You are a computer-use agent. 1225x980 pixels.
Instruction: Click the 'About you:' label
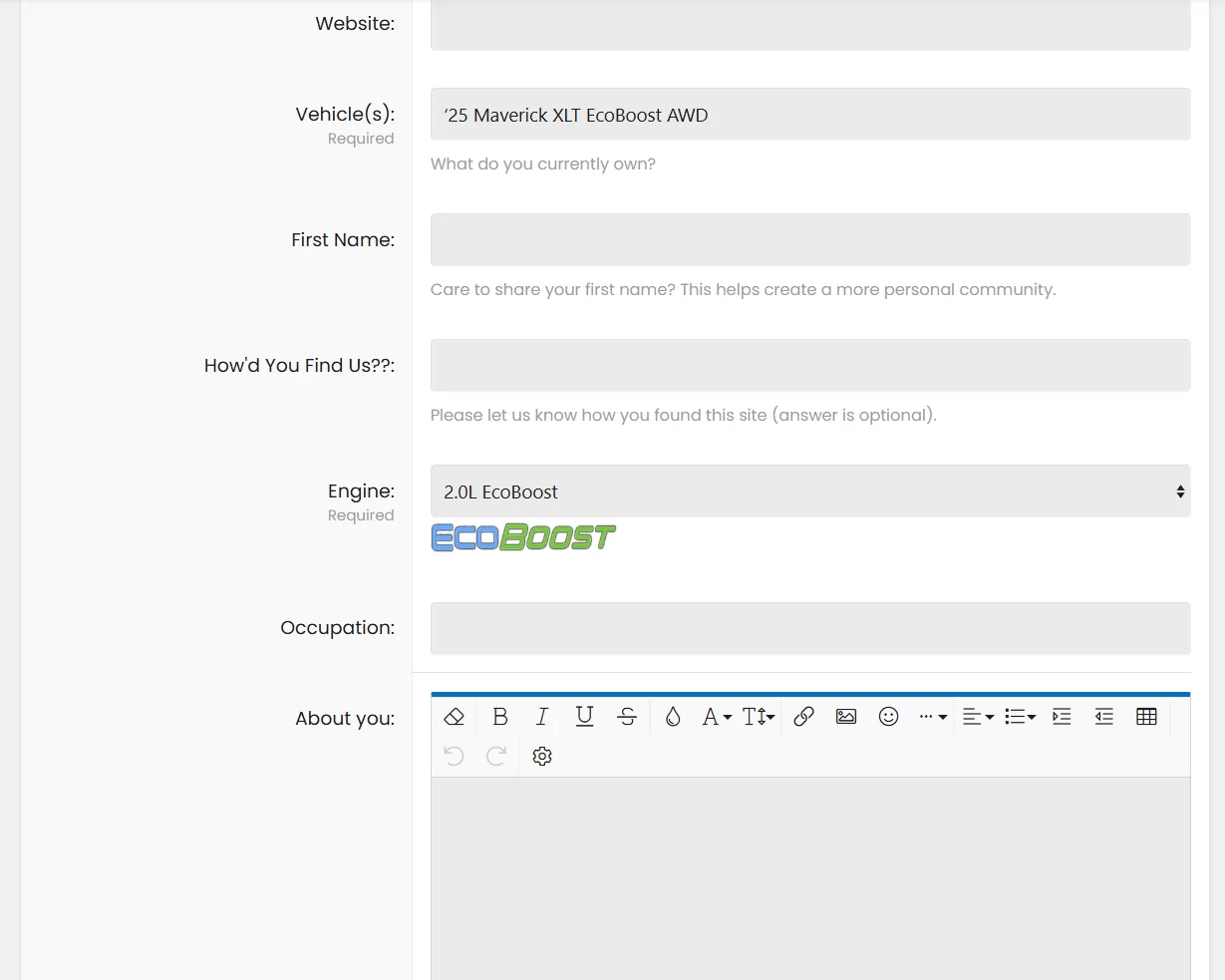pos(345,719)
